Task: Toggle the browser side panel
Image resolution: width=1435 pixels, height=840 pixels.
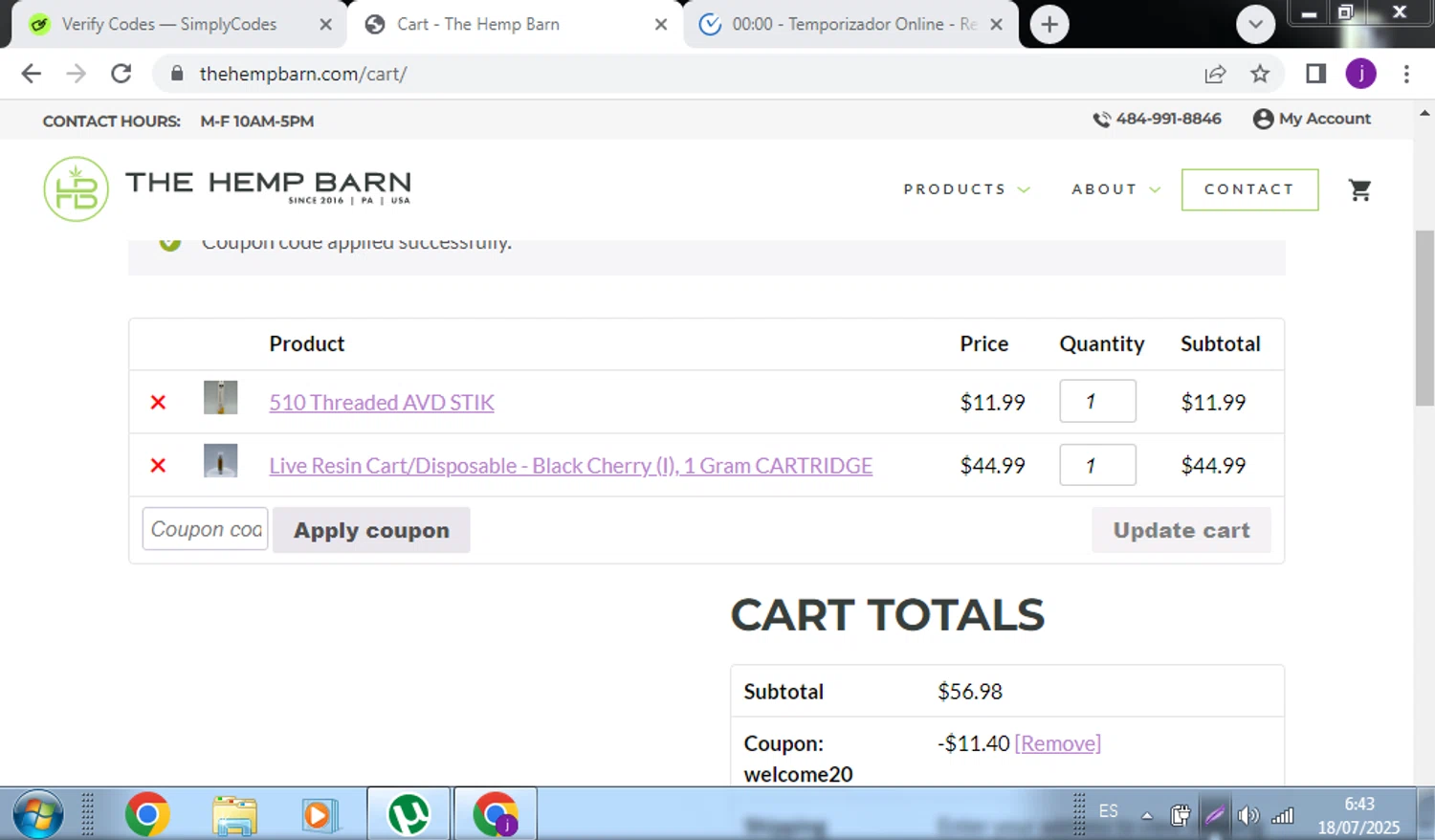Action: point(1315,74)
